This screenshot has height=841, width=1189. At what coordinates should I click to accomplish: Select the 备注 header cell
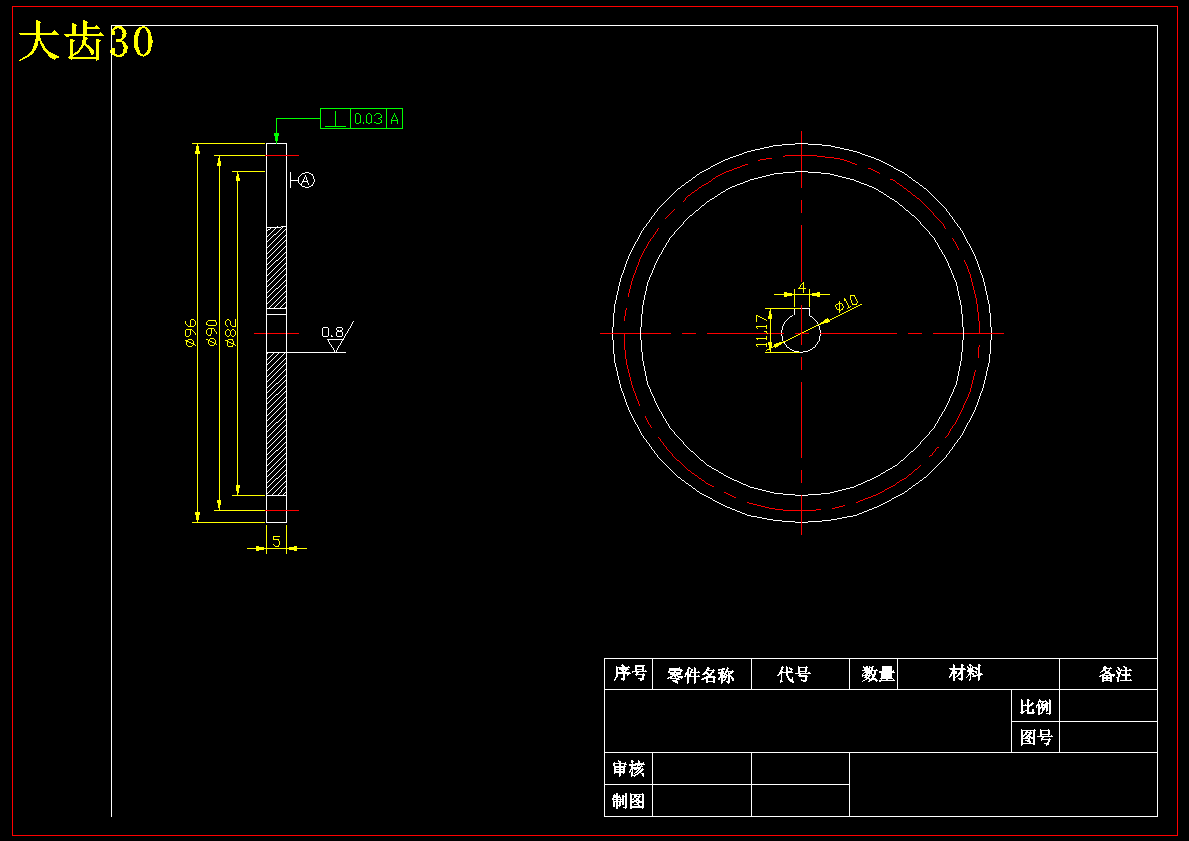(1108, 674)
